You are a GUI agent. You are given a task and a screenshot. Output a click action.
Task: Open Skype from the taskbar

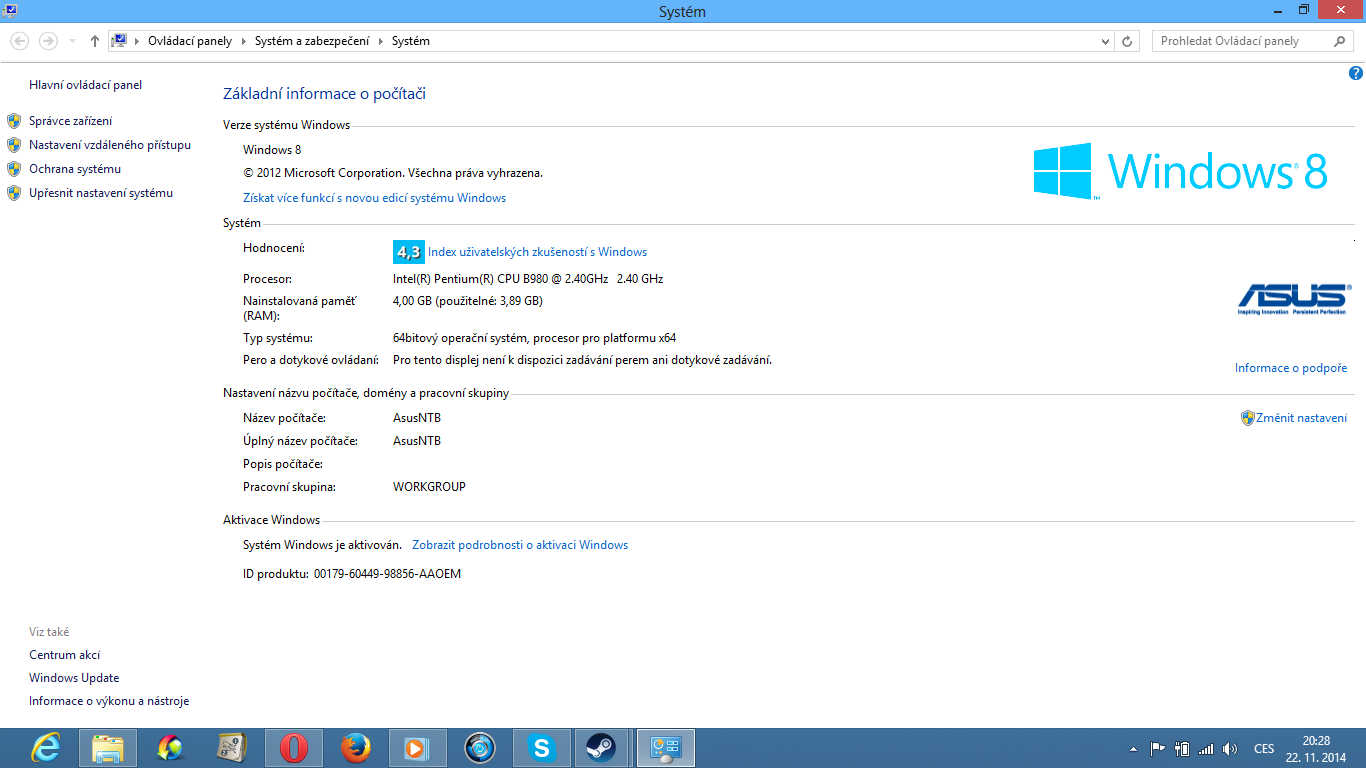pos(542,748)
